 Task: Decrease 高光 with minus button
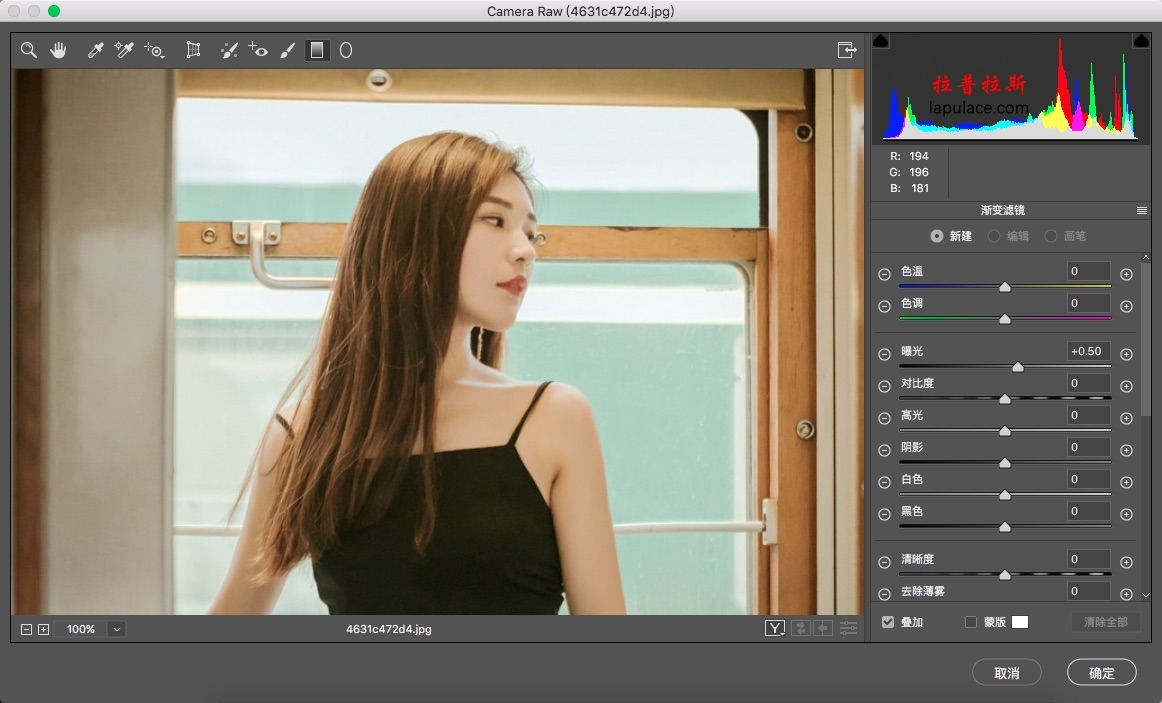pos(884,418)
